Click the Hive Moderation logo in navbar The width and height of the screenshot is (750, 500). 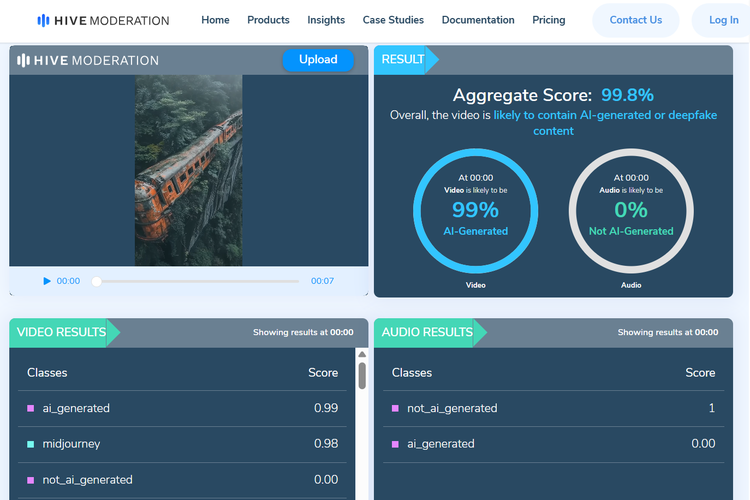(x=103, y=20)
